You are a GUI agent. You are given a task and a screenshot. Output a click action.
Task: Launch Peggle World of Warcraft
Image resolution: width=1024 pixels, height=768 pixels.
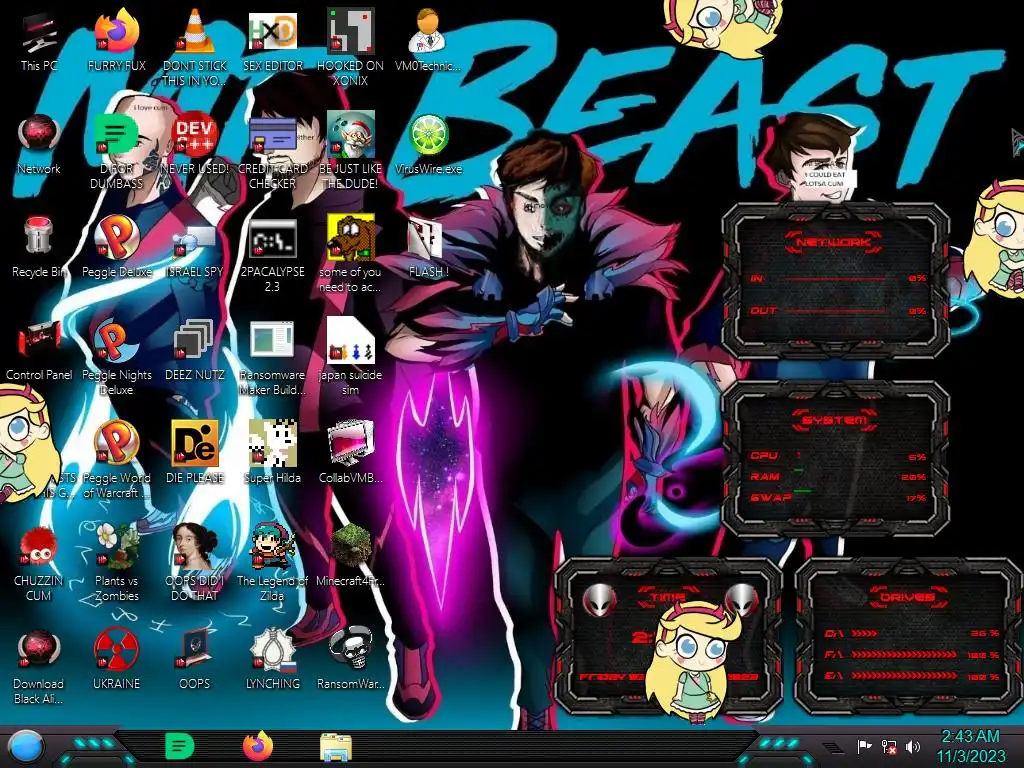[x=116, y=460]
